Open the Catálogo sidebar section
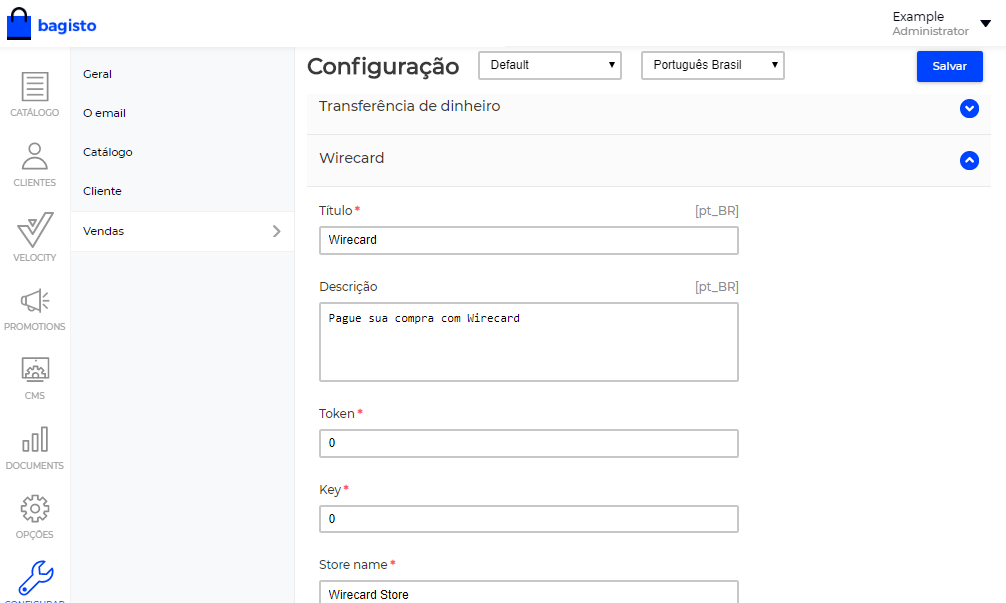Screen dimensions: 1006x603 click(x=35, y=94)
